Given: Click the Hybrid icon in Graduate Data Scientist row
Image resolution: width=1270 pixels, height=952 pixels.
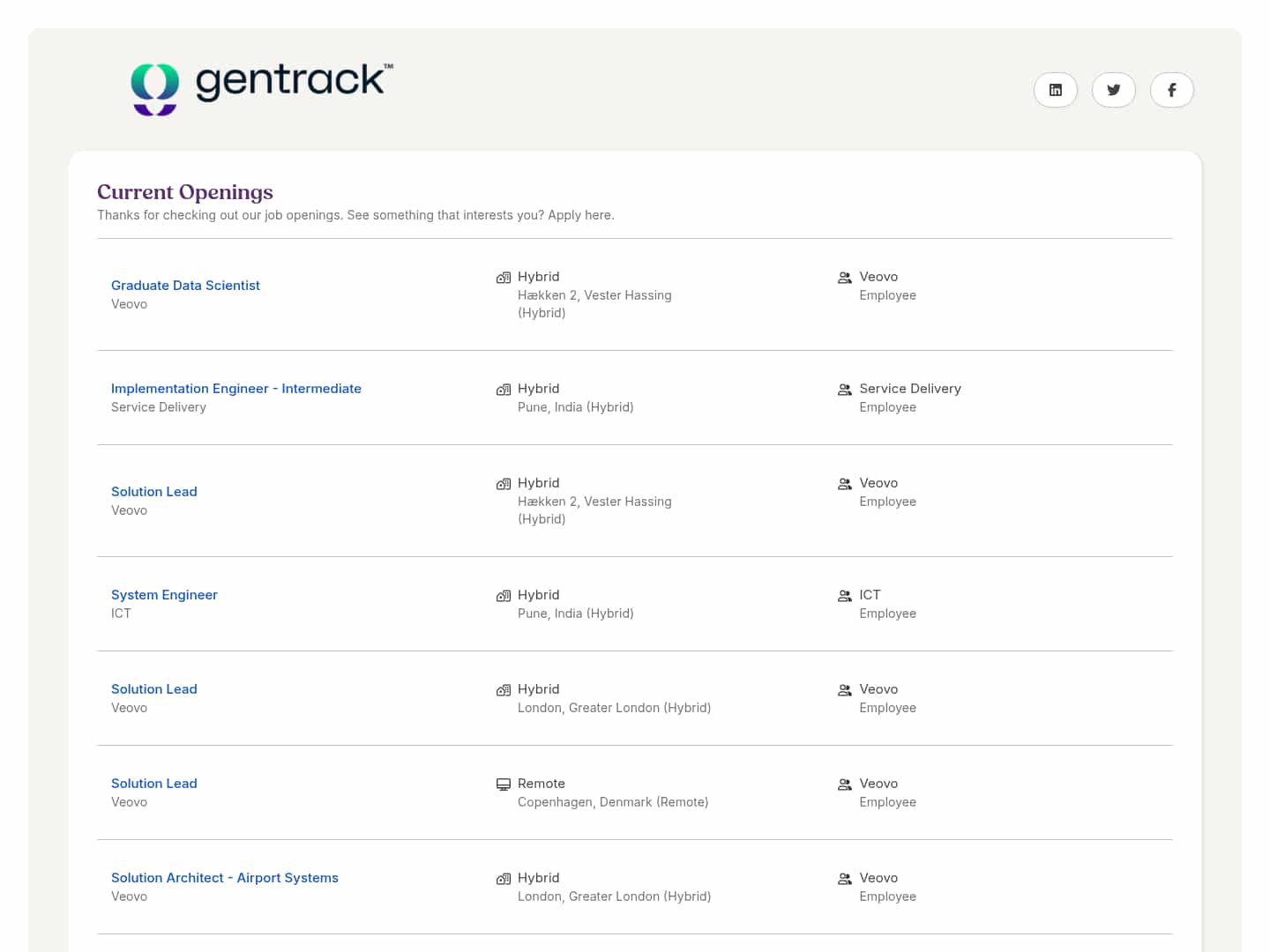Looking at the screenshot, I should coord(504,278).
